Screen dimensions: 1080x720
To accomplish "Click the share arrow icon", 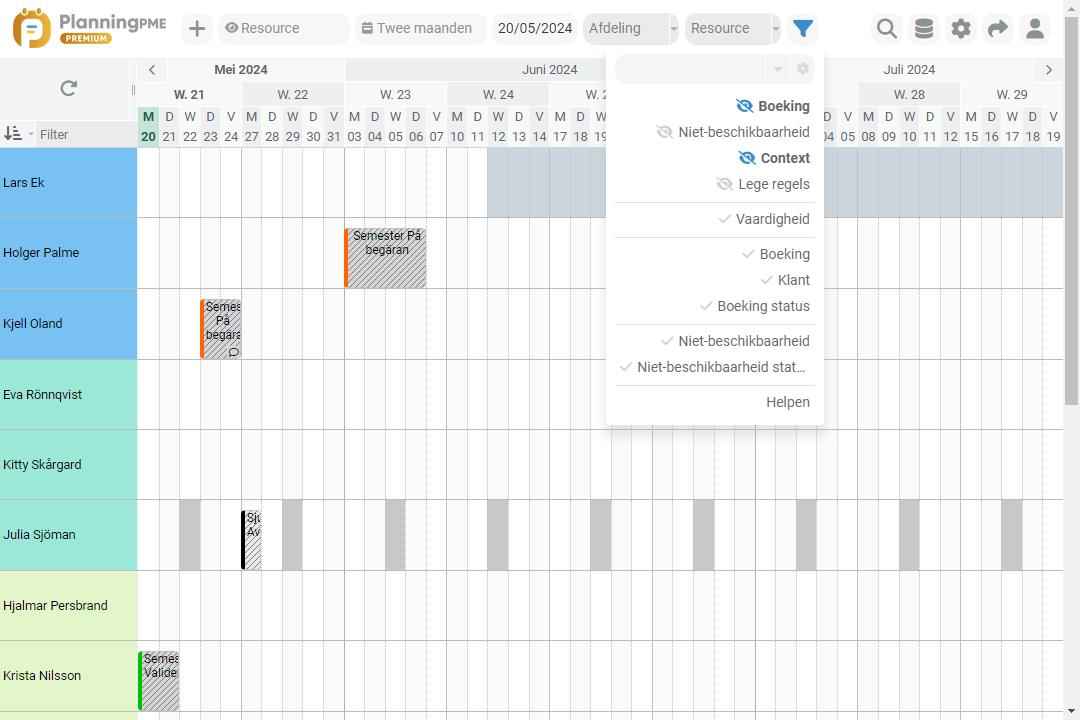I will click(x=998, y=28).
